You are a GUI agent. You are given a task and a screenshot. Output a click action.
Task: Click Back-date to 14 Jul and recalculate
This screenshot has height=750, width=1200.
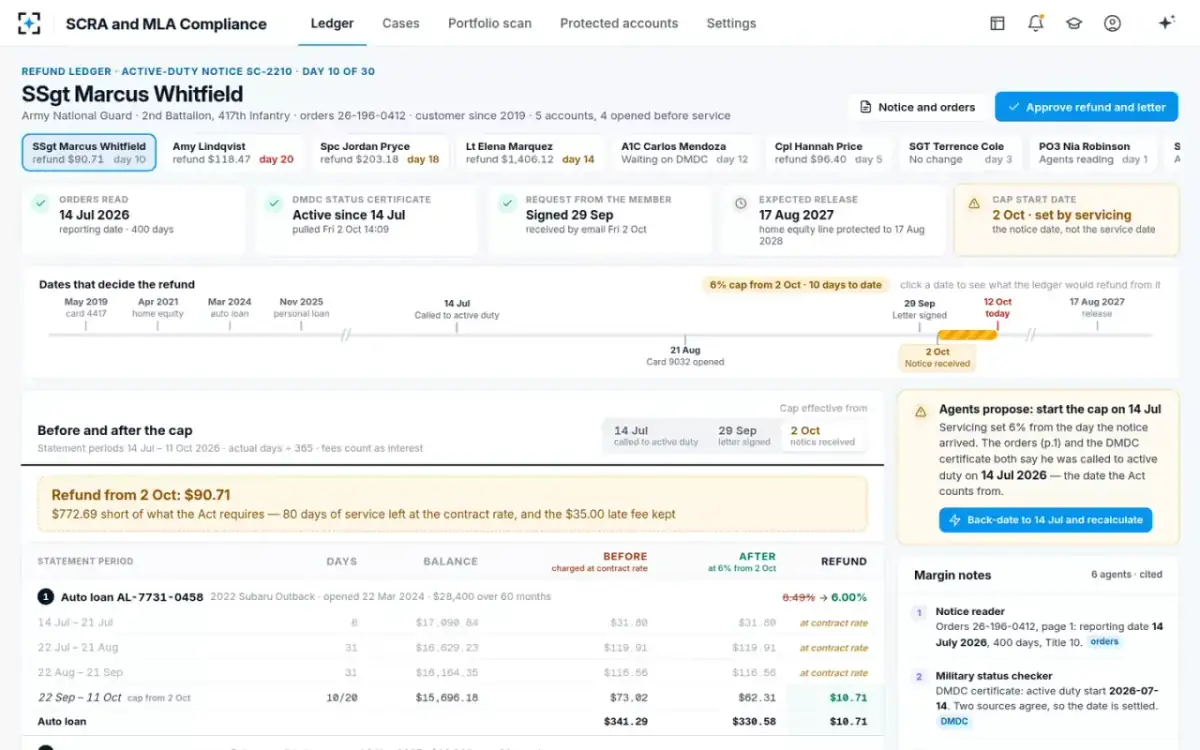pos(1045,520)
